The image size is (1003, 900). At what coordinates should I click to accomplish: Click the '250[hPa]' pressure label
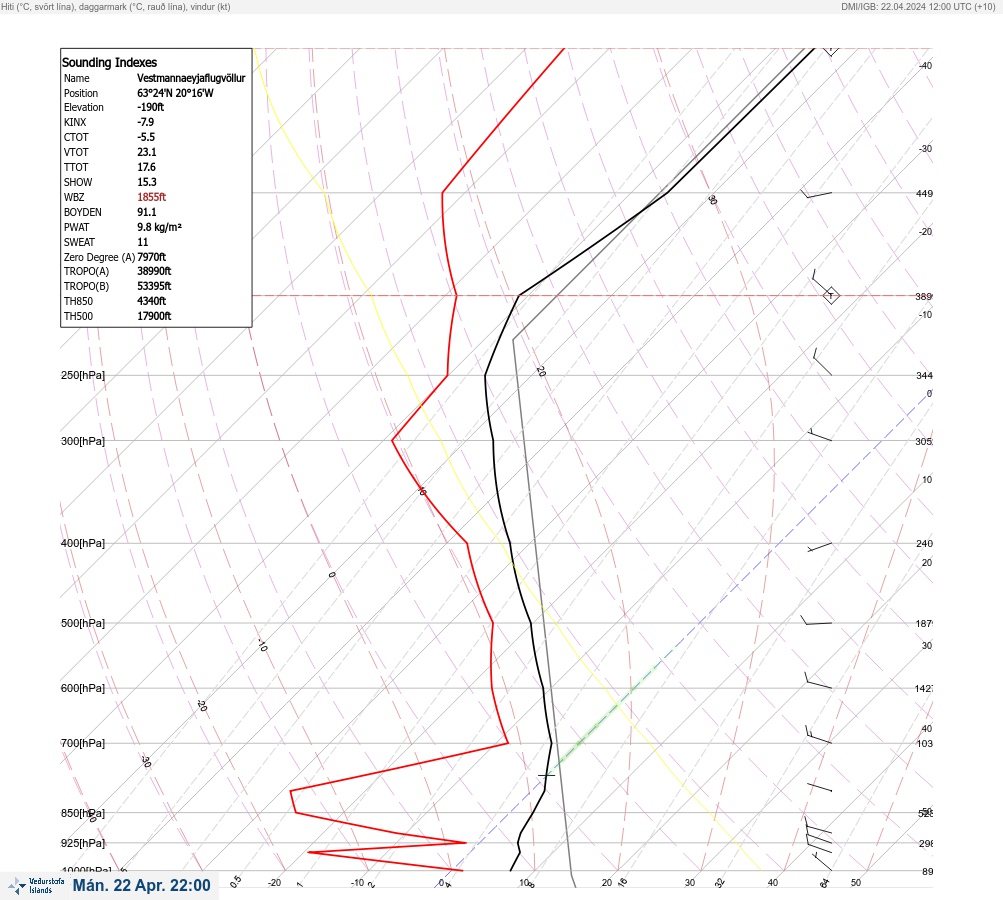[x=83, y=375]
